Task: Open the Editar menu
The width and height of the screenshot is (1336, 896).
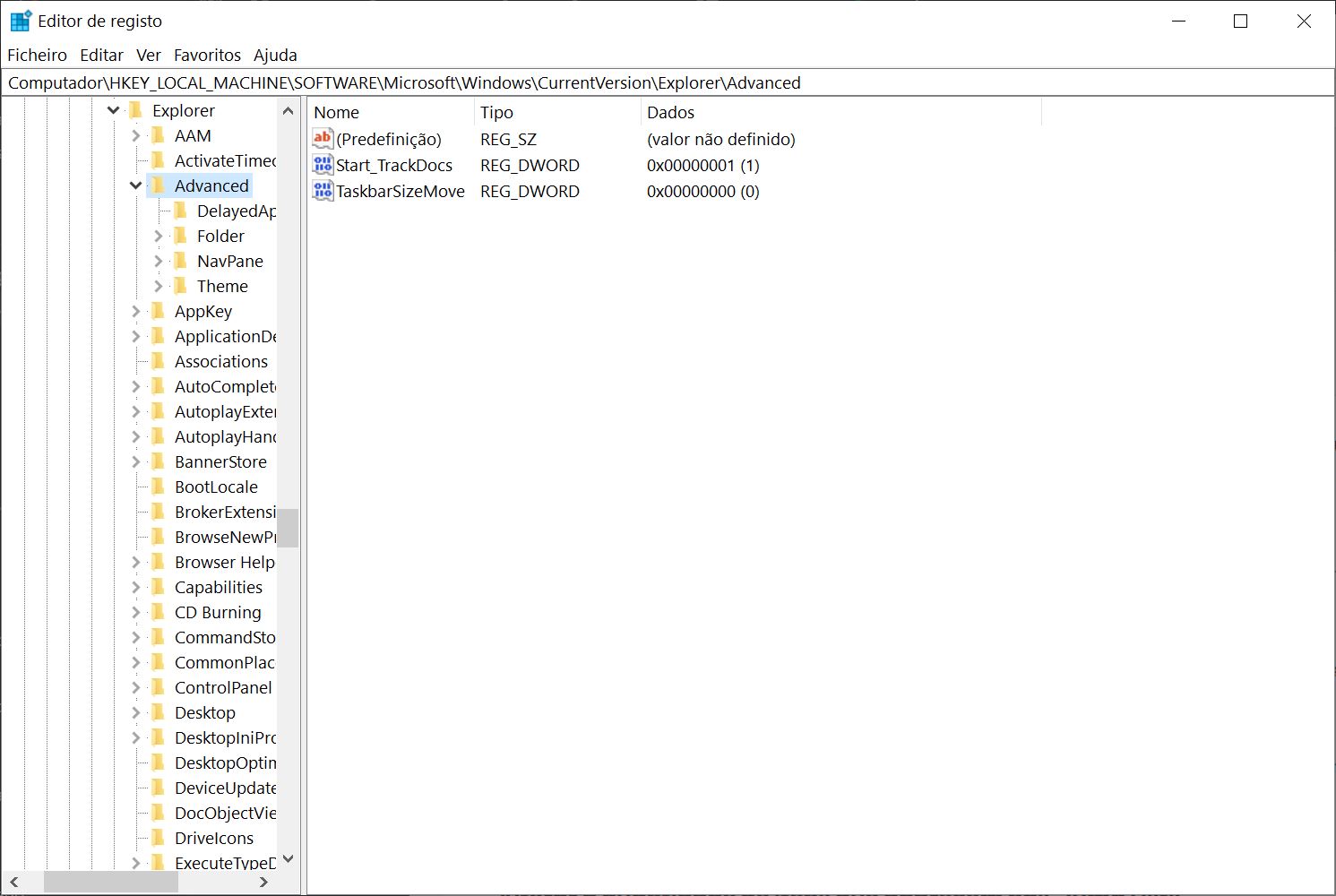Action: pos(101,55)
